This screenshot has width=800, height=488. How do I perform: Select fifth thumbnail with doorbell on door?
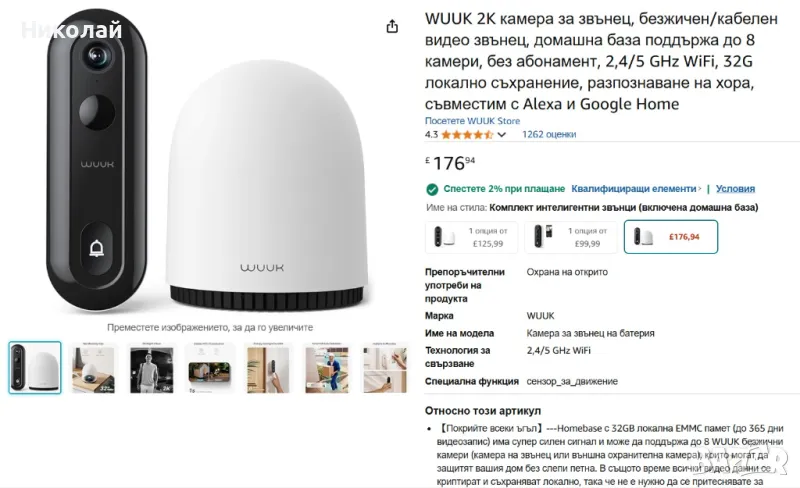tap(268, 369)
